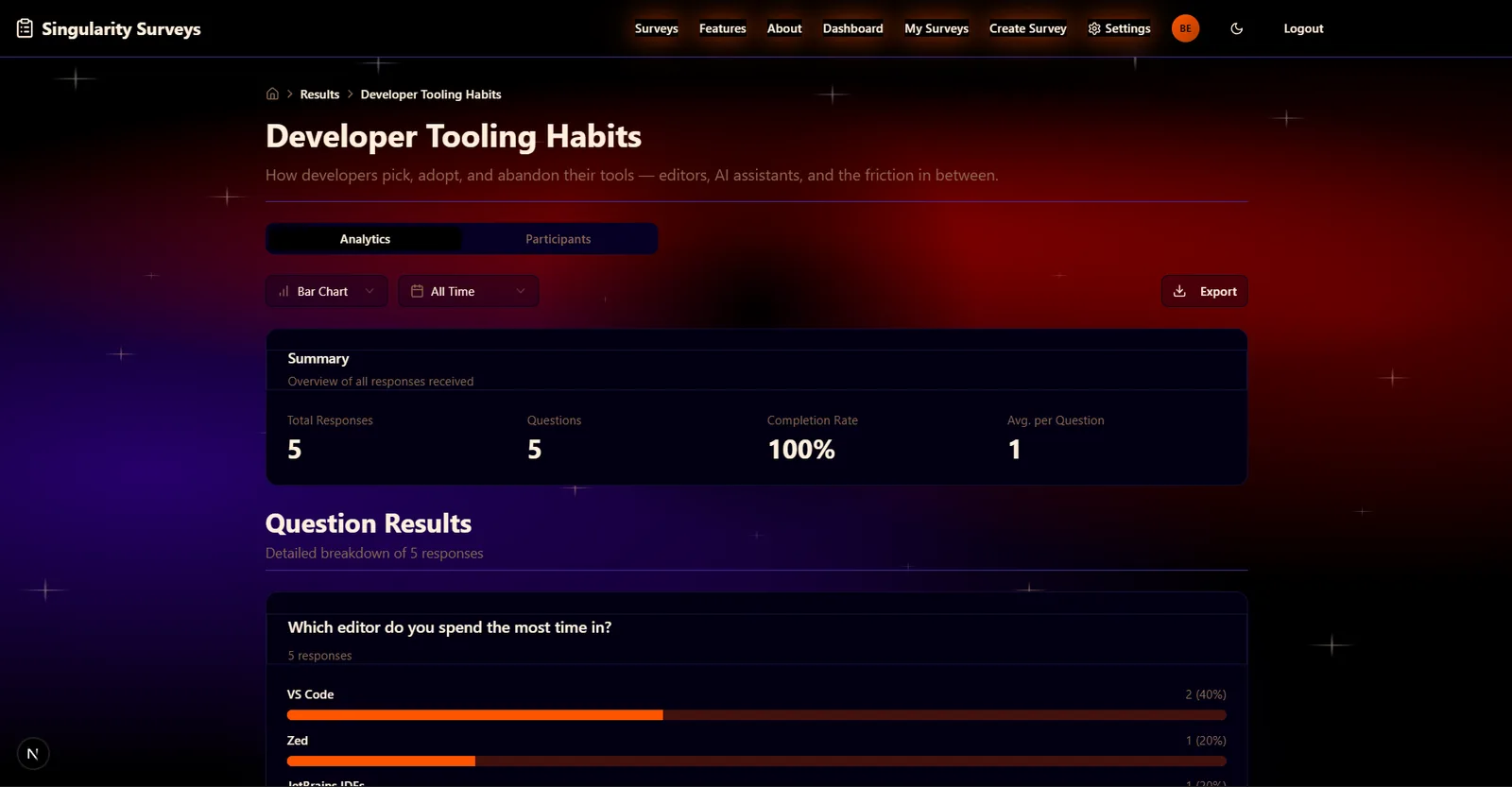Viewport: 1512px width, 787px height.
Task: Click the Zed result bar
Action: tap(756, 761)
